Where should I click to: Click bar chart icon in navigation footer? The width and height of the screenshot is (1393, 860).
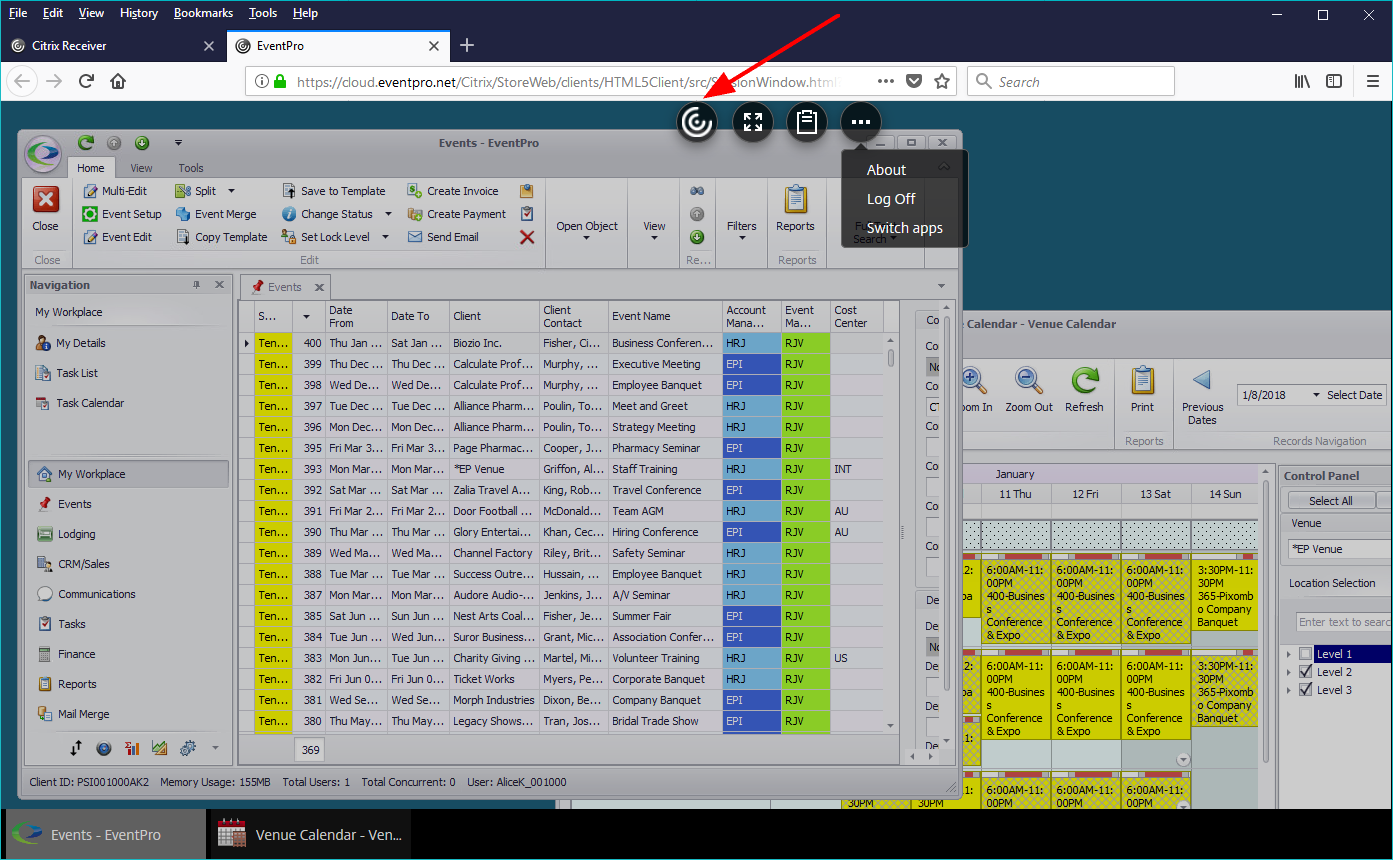(x=132, y=748)
